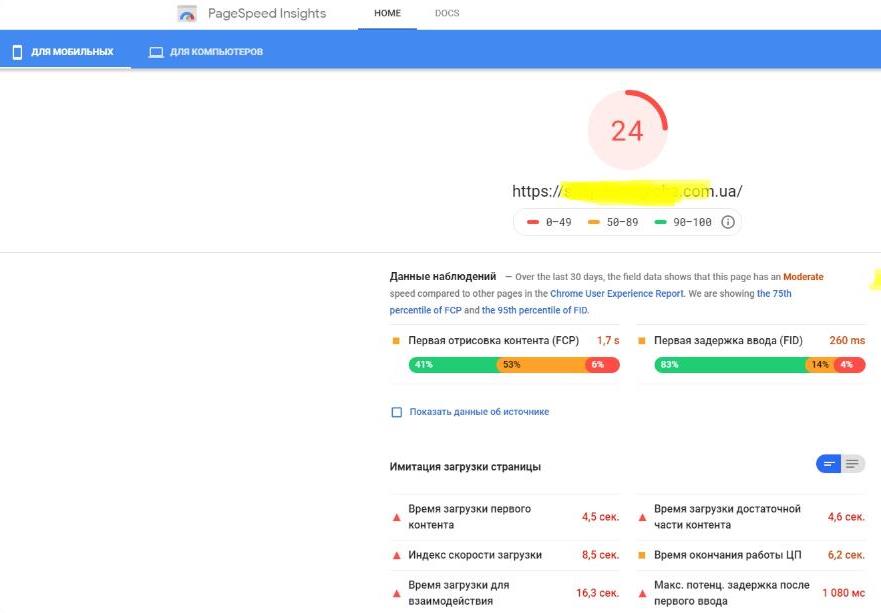Click the FID value 260 ms
This screenshot has width=881, height=613.
(847, 340)
